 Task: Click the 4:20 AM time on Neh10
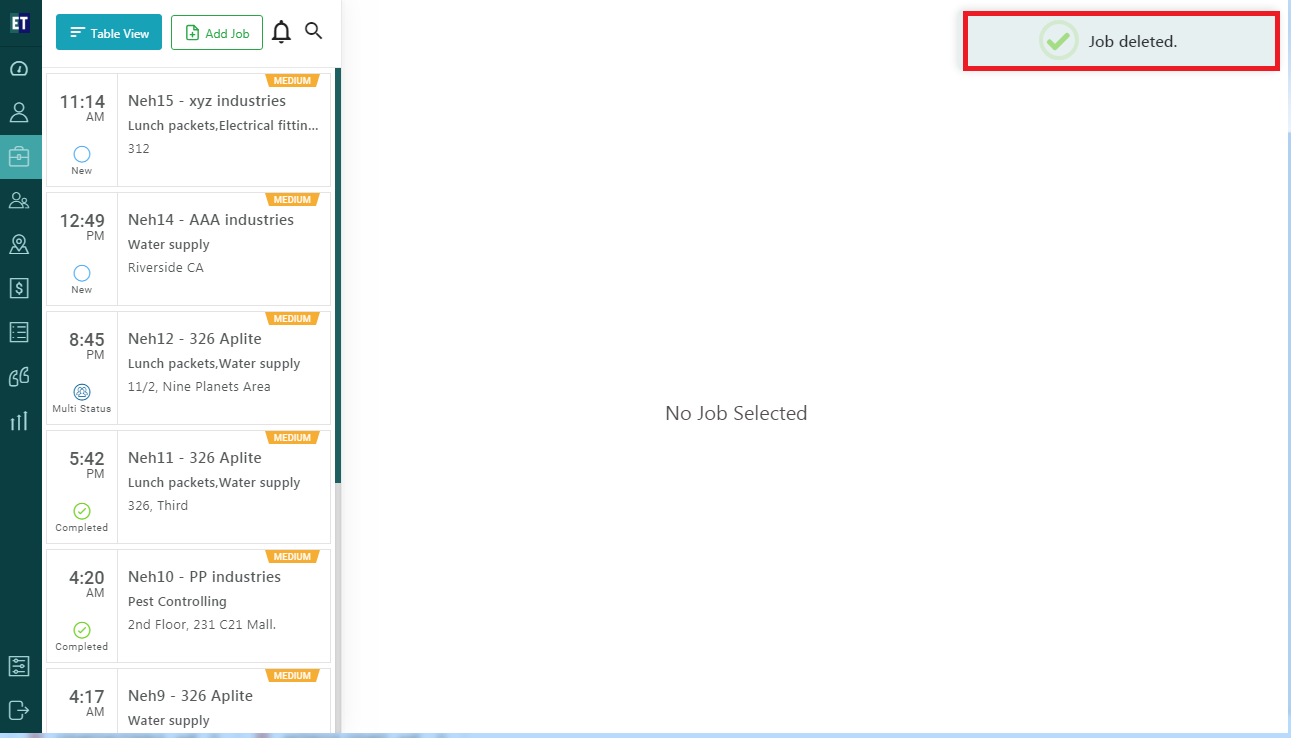click(87, 584)
